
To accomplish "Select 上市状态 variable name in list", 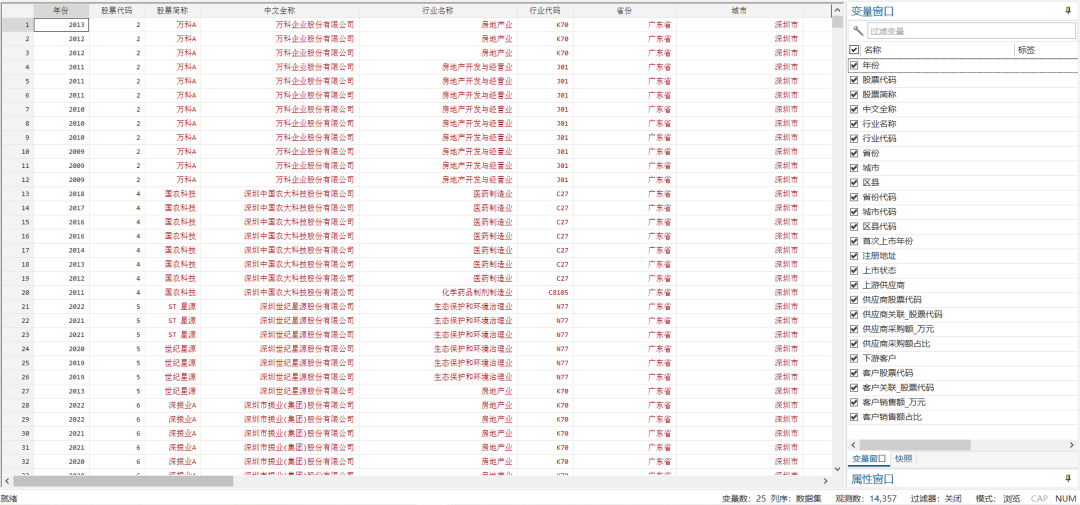I will click(x=880, y=270).
